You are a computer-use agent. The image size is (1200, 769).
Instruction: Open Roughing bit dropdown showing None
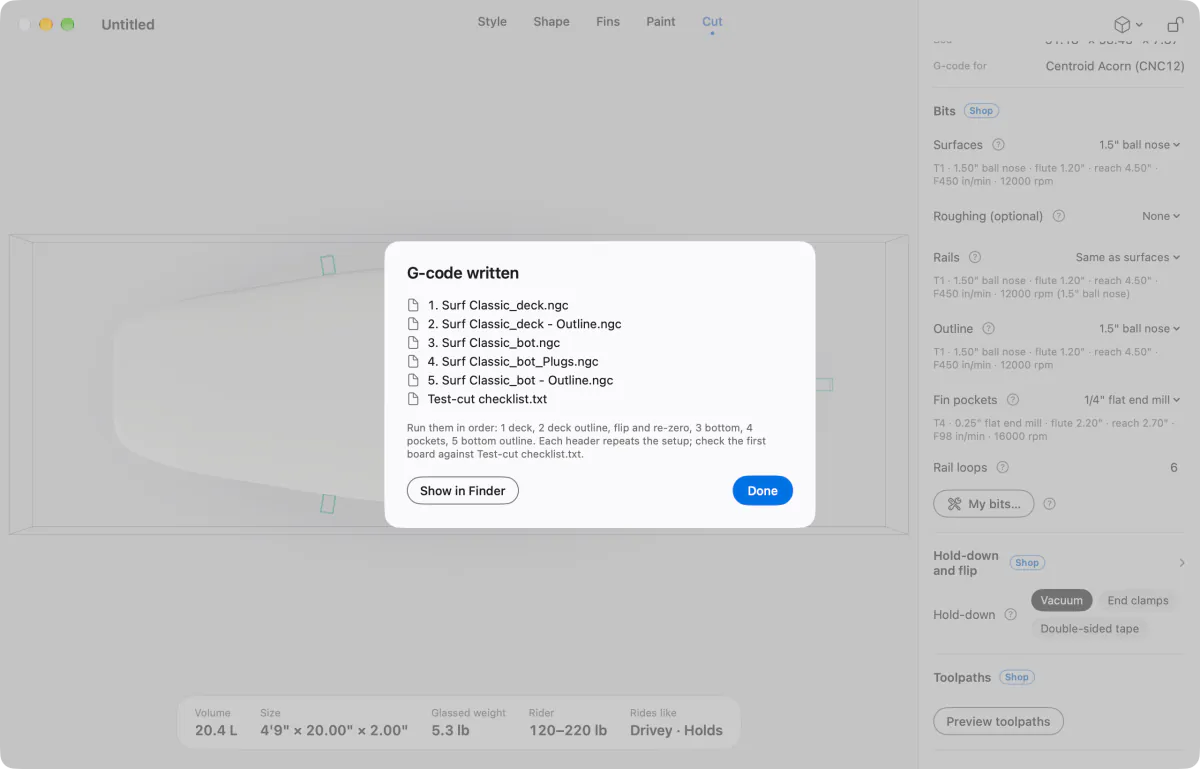pyautogui.click(x=1161, y=216)
